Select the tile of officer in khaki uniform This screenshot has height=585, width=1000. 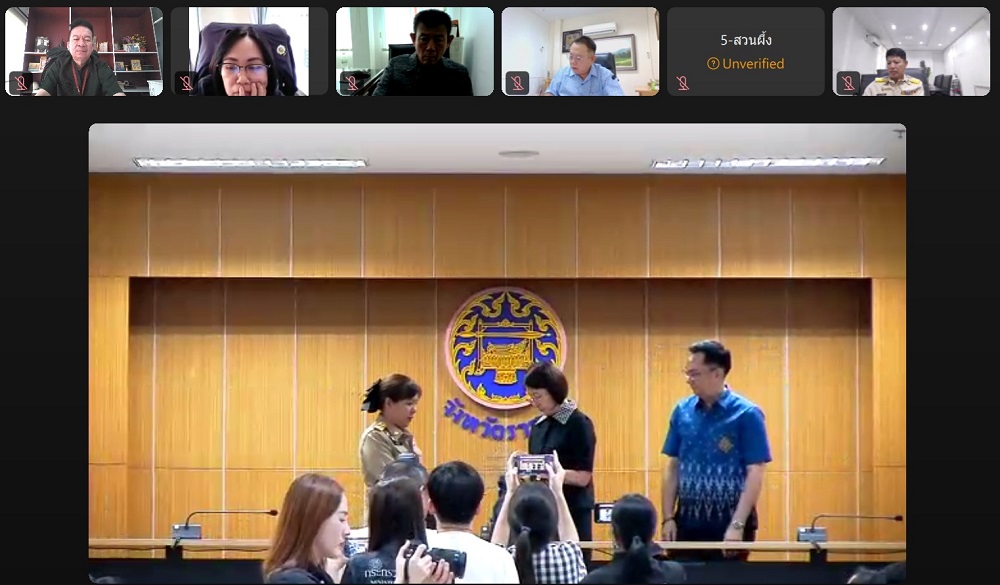tap(911, 52)
